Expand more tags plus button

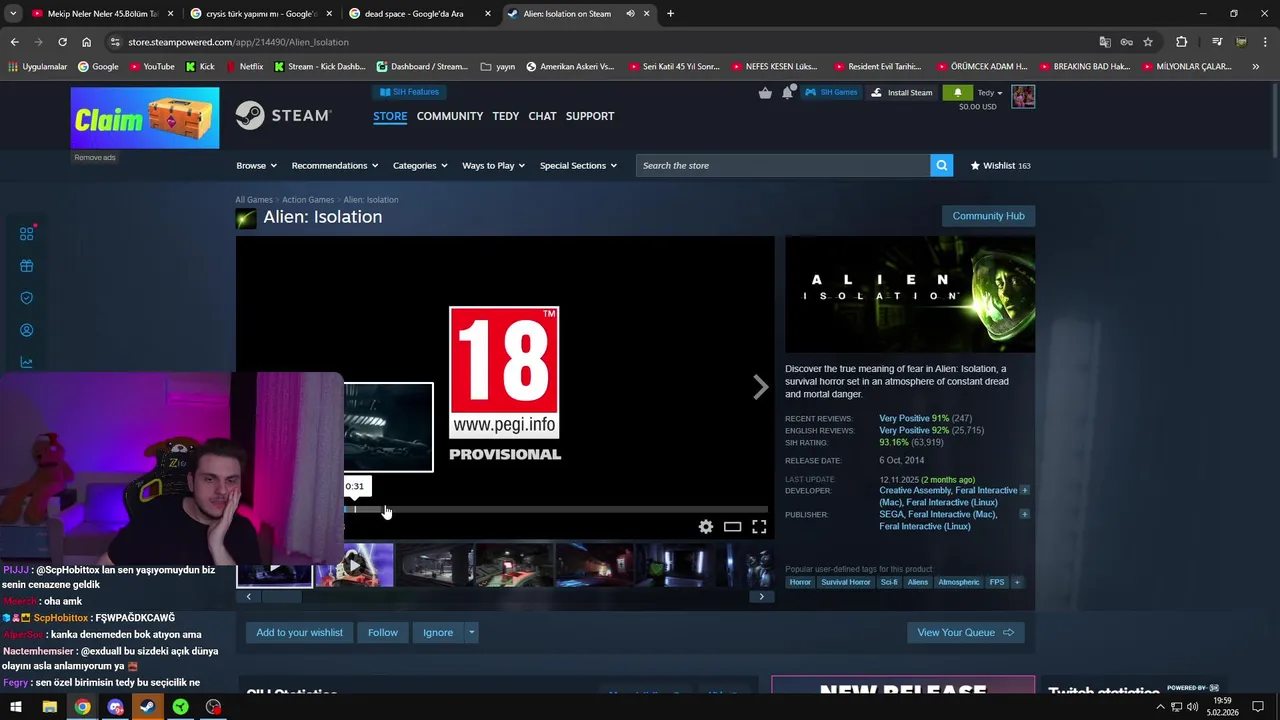[1017, 582]
